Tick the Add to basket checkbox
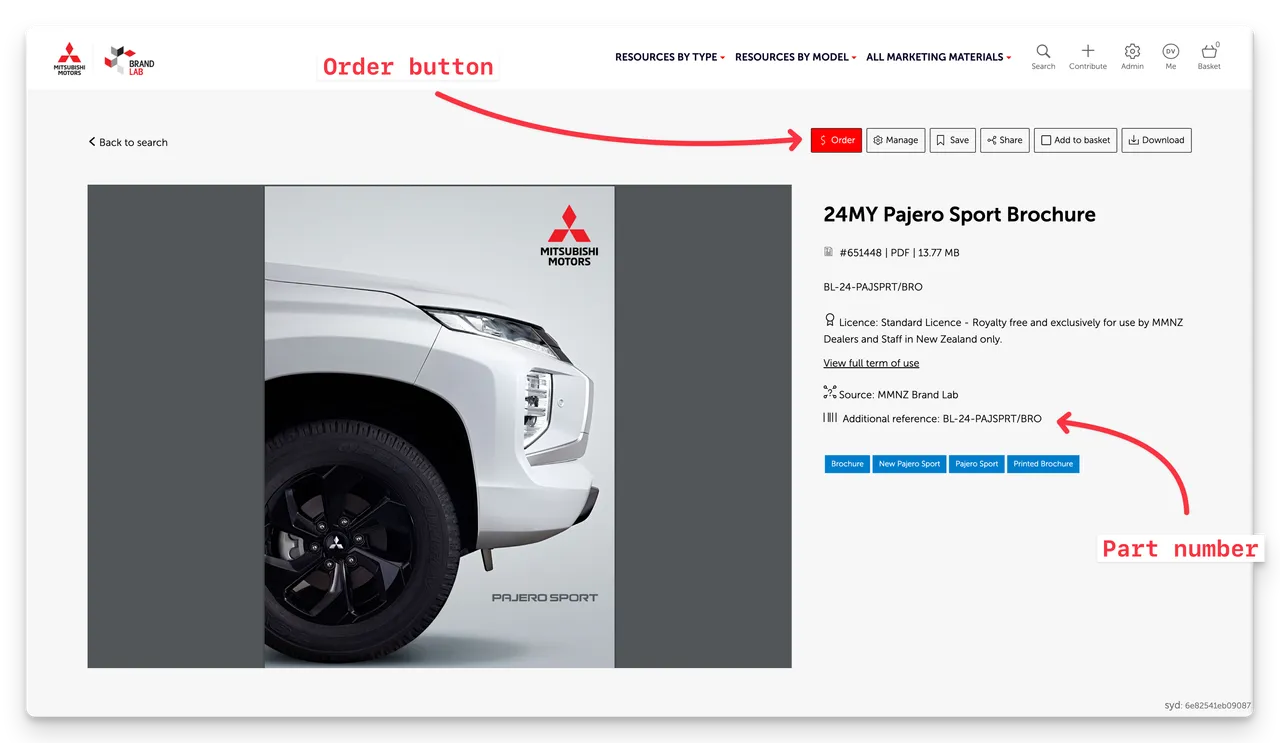The width and height of the screenshot is (1280, 743). click(x=1046, y=141)
